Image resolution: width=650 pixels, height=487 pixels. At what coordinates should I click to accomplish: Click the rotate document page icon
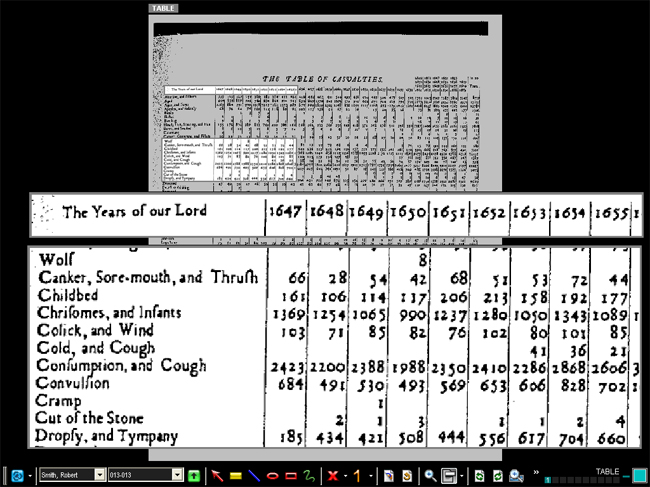[407, 475]
